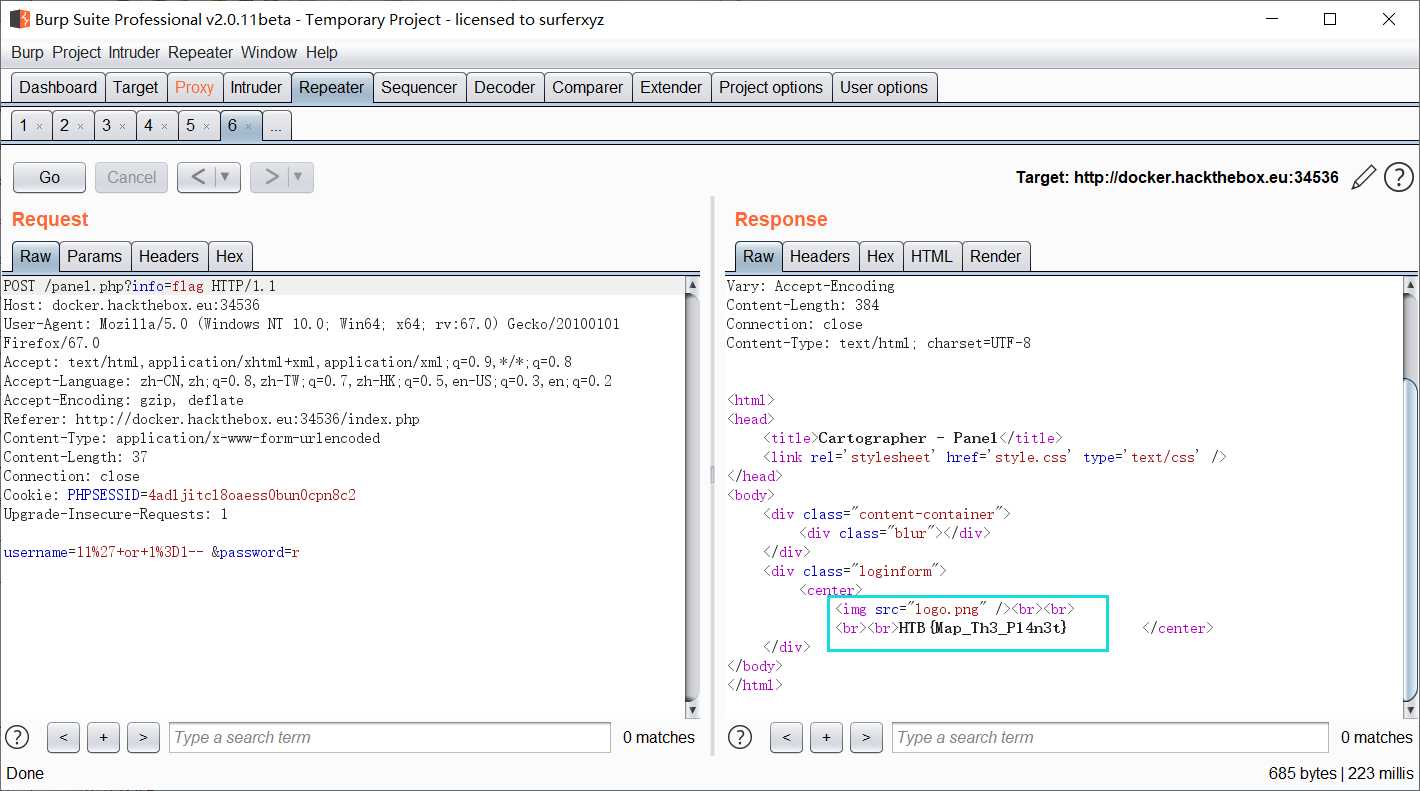Viewport: 1420px width, 791px height.
Task: Show response Render view
Action: 995,256
